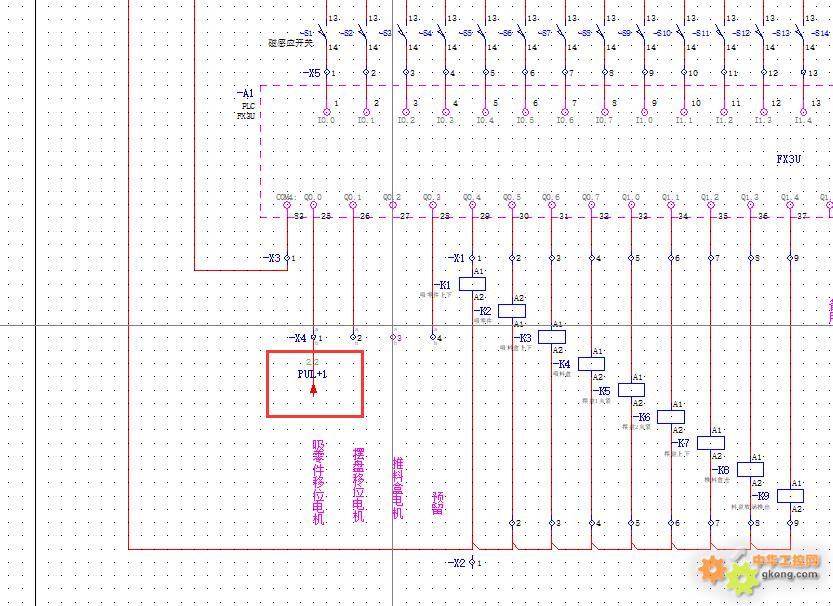Click the -K7 relay coil rectangle
The width and height of the screenshot is (833, 606).
coord(711,443)
